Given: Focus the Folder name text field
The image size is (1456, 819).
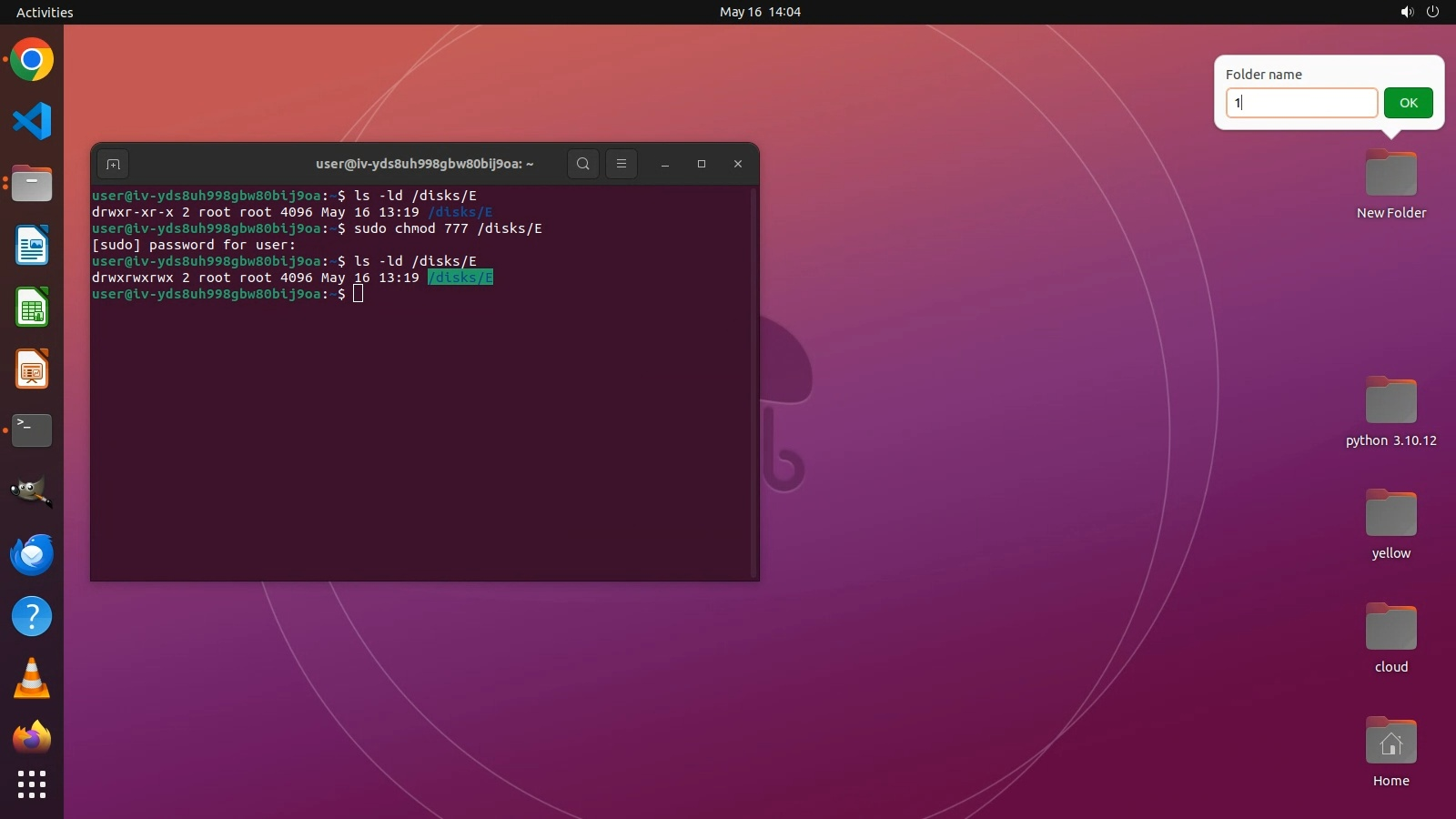Looking at the screenshot, I should tap(1301, 103).
